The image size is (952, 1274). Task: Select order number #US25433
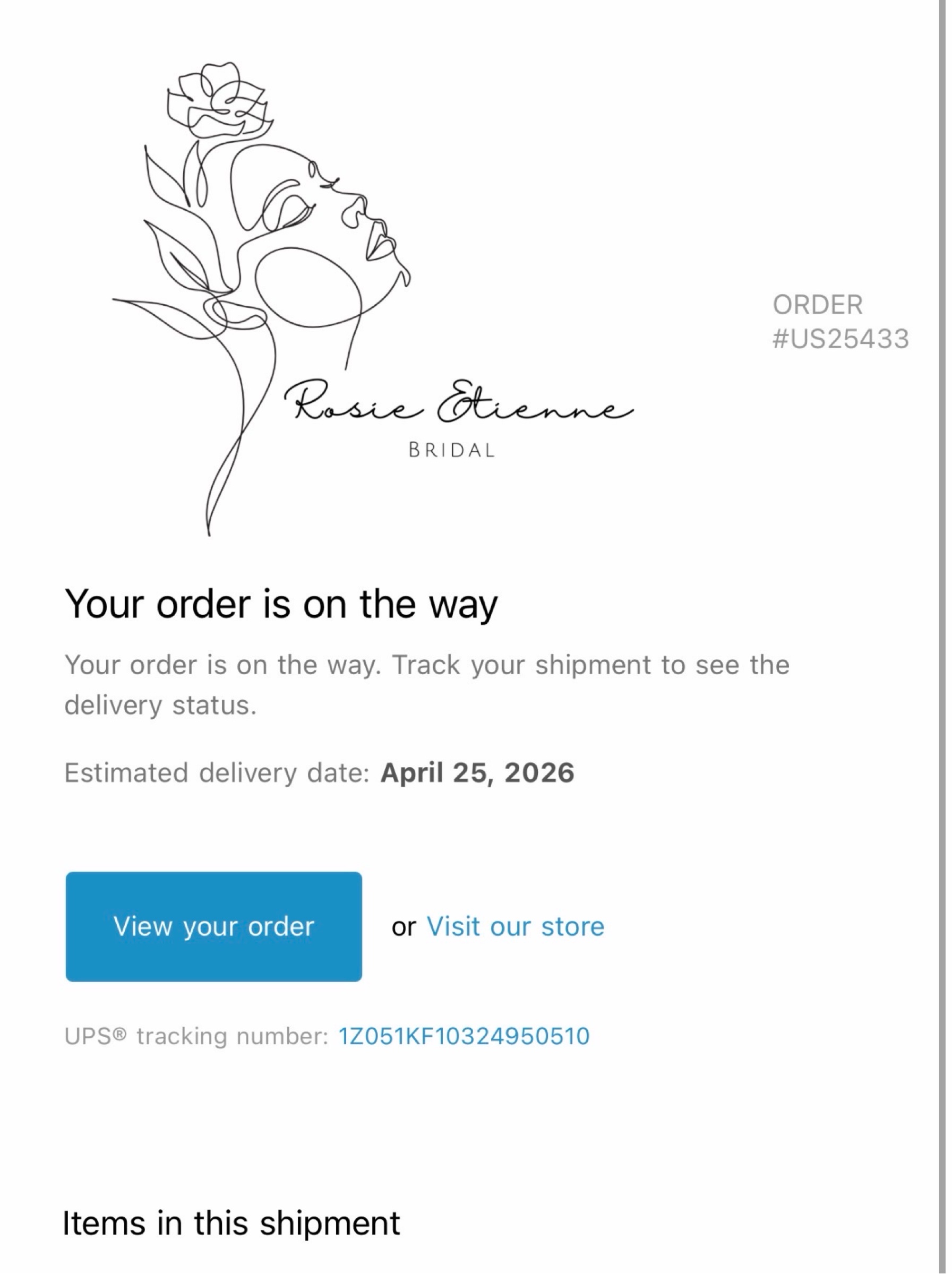point(840,339)
